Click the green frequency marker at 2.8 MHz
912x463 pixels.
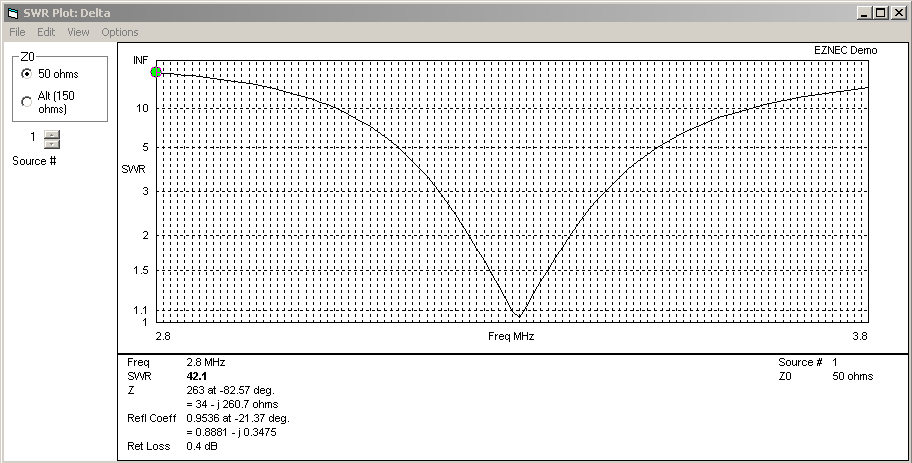pyautogui.click(x=156, y=72)
